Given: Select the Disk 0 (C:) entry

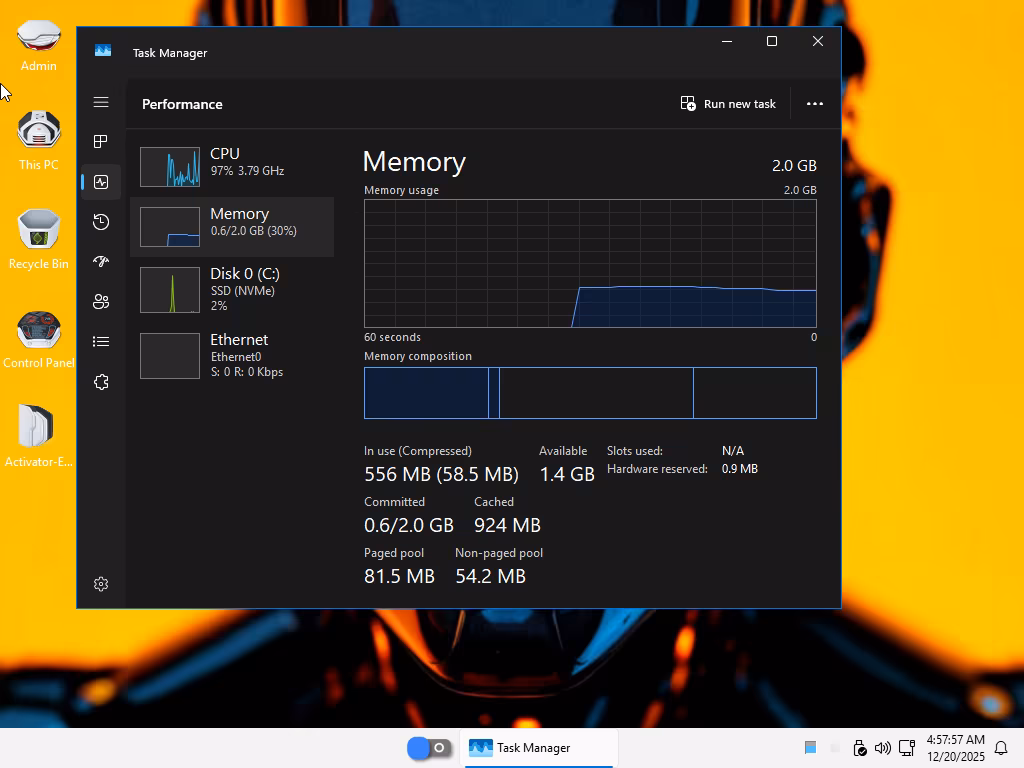Looking at the screenshot, I should tap(232, 289).
